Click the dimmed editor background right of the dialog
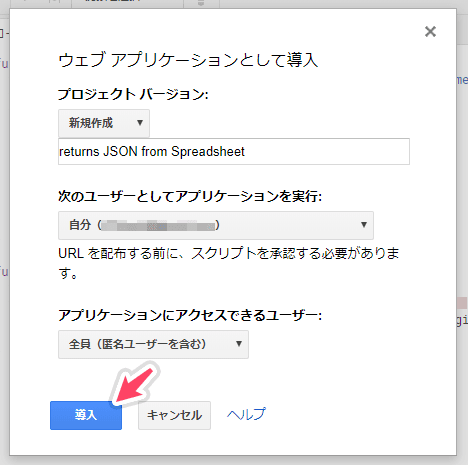Screen dimensions: 468x465 pos(462,233)
